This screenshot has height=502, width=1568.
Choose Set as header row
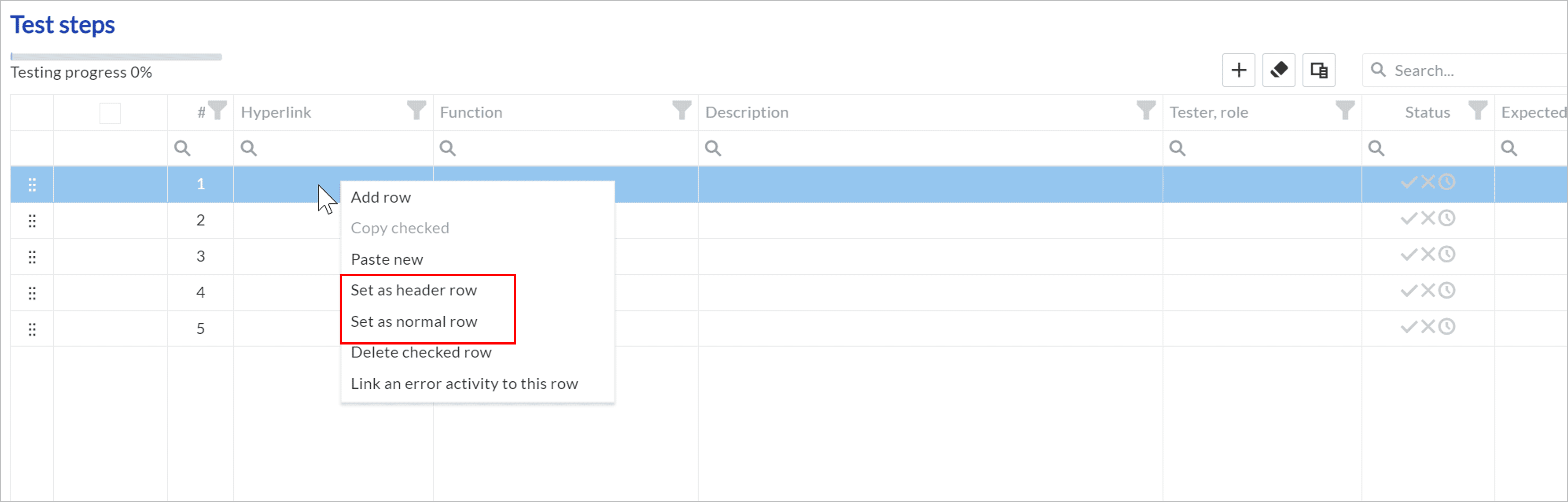tap(414, 290)
